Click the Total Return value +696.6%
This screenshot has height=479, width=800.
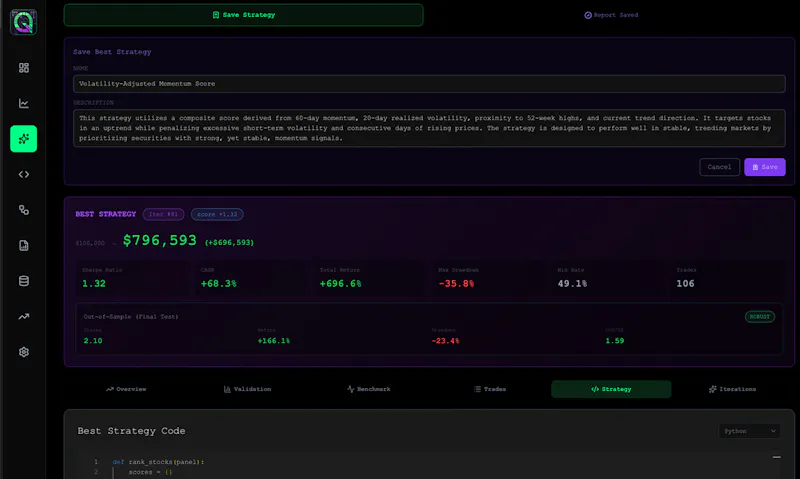[x=340, y=284]
